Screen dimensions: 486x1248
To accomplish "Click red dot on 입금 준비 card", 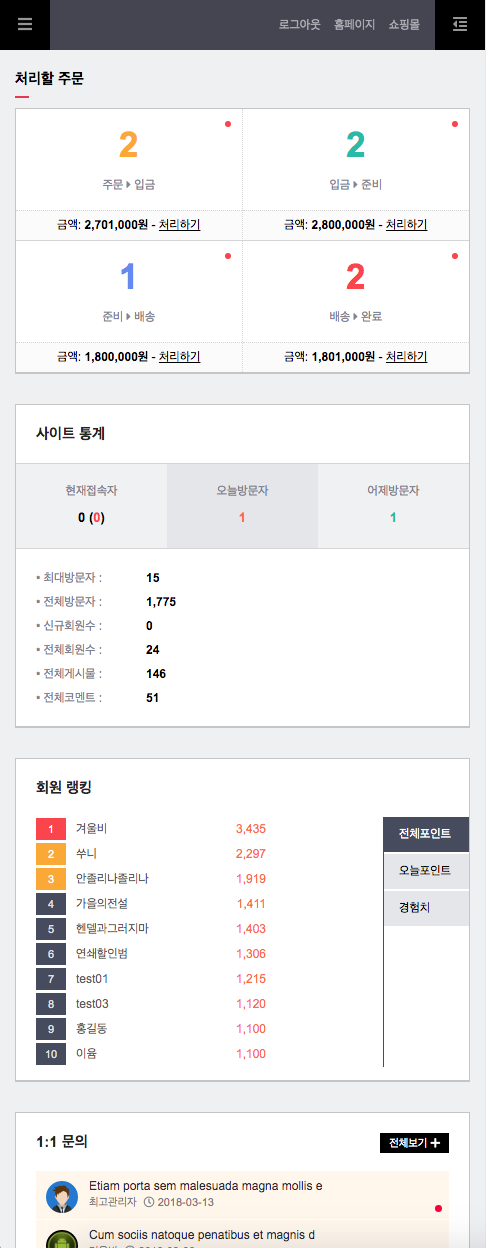I will [455, 124].
